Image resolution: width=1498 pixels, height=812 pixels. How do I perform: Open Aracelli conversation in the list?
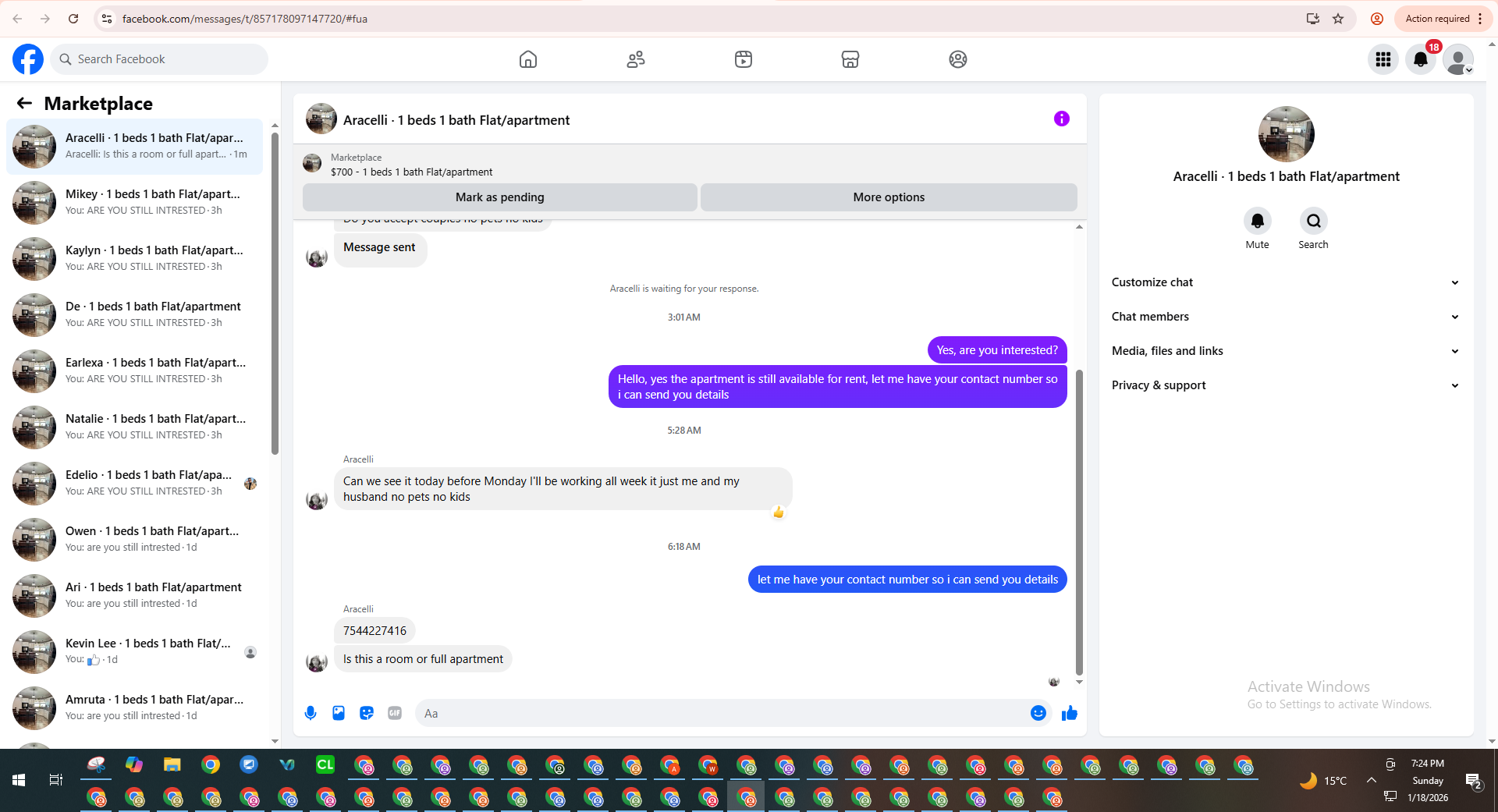click(134, 147)
